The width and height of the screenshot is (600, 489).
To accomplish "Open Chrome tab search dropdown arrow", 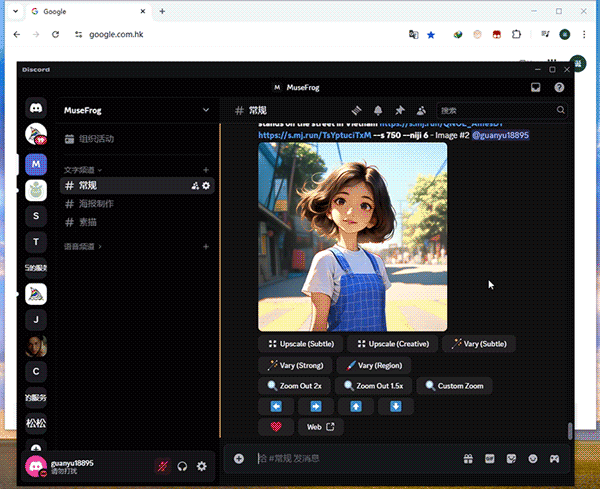I will pyautogui.click(x=15, y=11).
